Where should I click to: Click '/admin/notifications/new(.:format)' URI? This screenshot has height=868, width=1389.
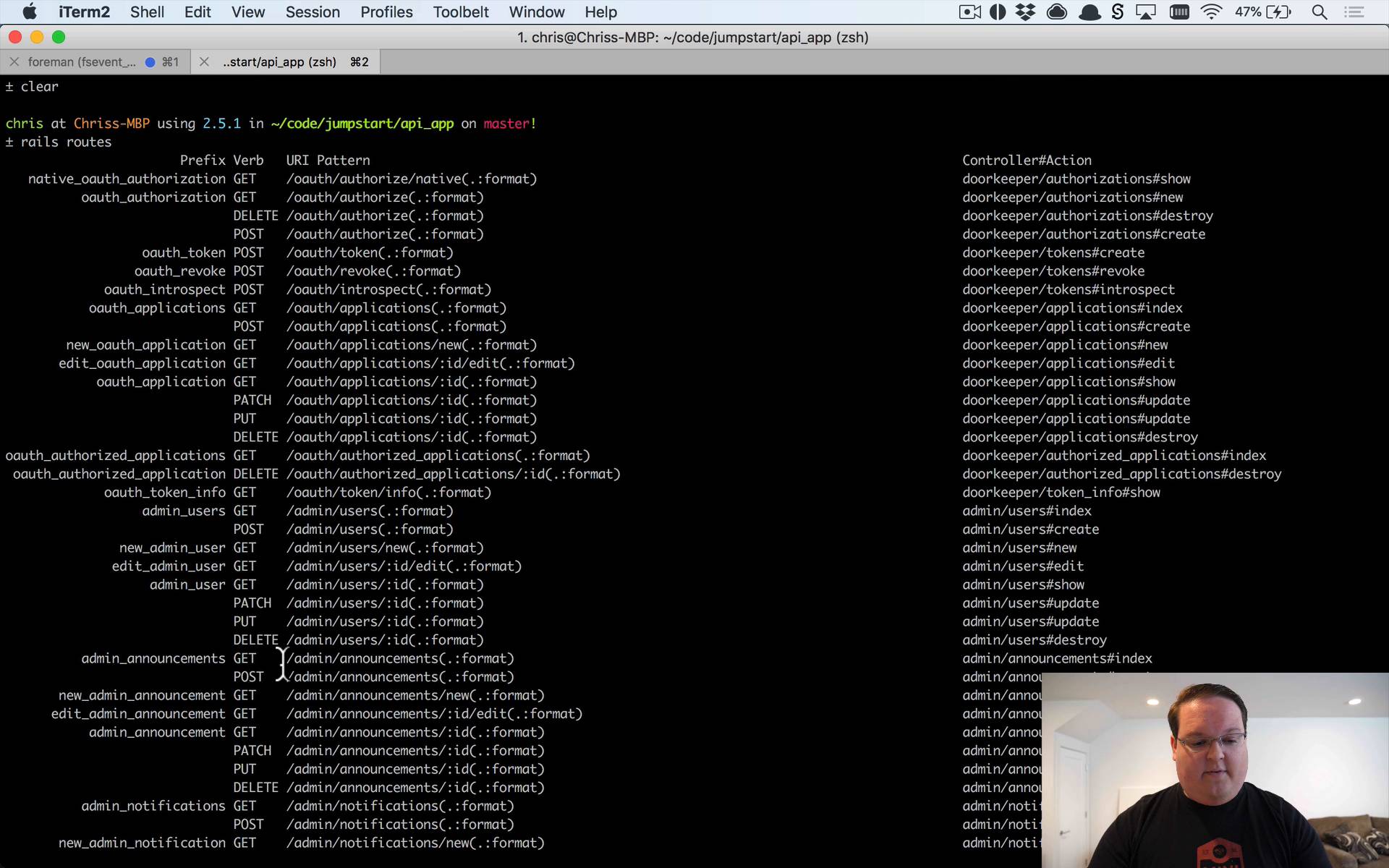click(415, 843)
